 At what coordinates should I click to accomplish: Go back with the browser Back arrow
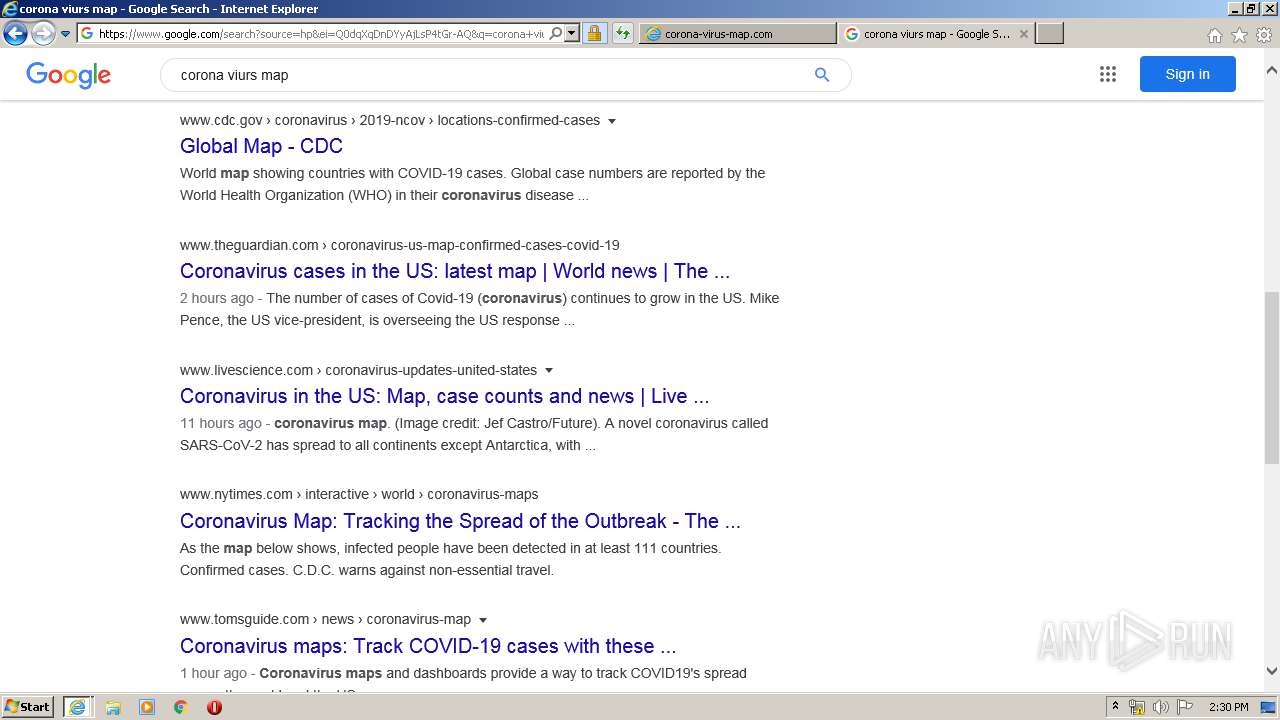pyautogui.click(x=15, y=34)
